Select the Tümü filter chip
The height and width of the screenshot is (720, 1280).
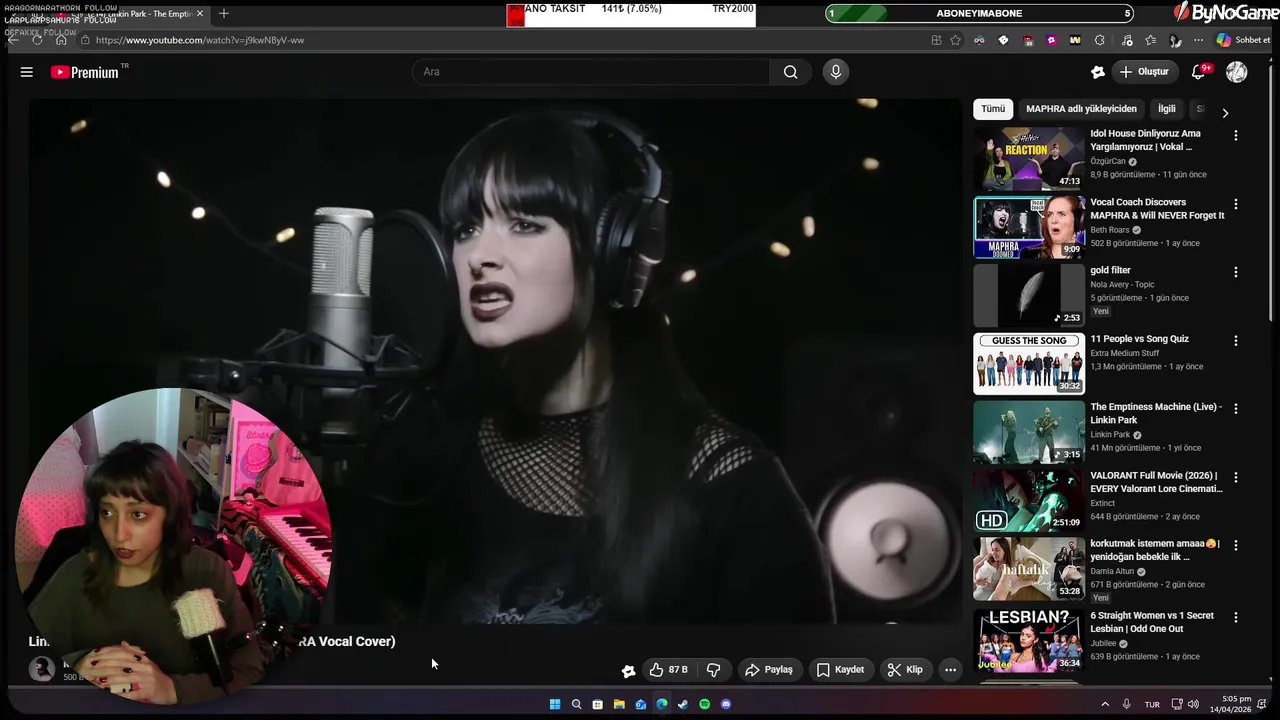tap(993, 109)
